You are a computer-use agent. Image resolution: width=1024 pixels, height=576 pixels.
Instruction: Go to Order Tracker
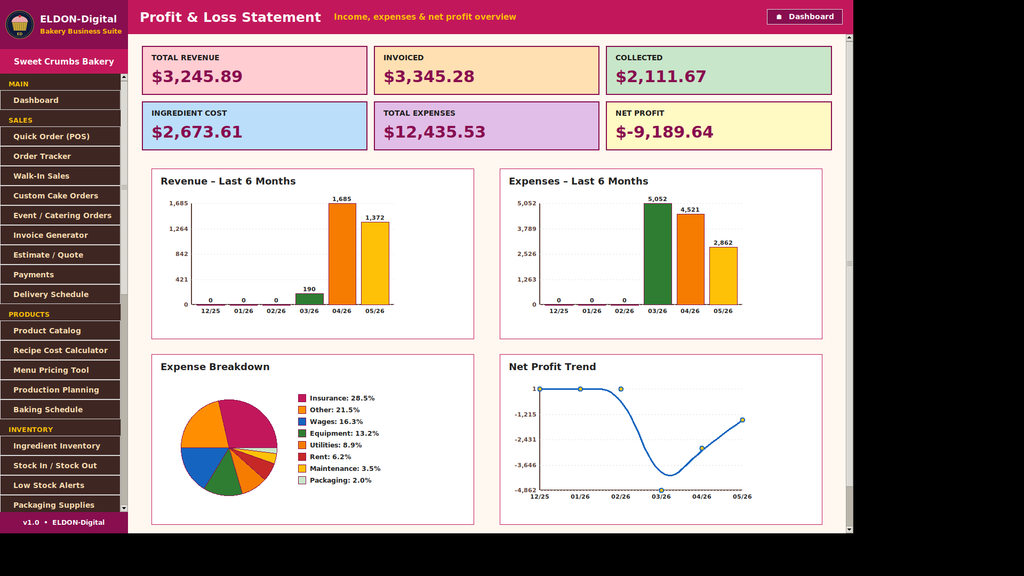tap(60, 156)
